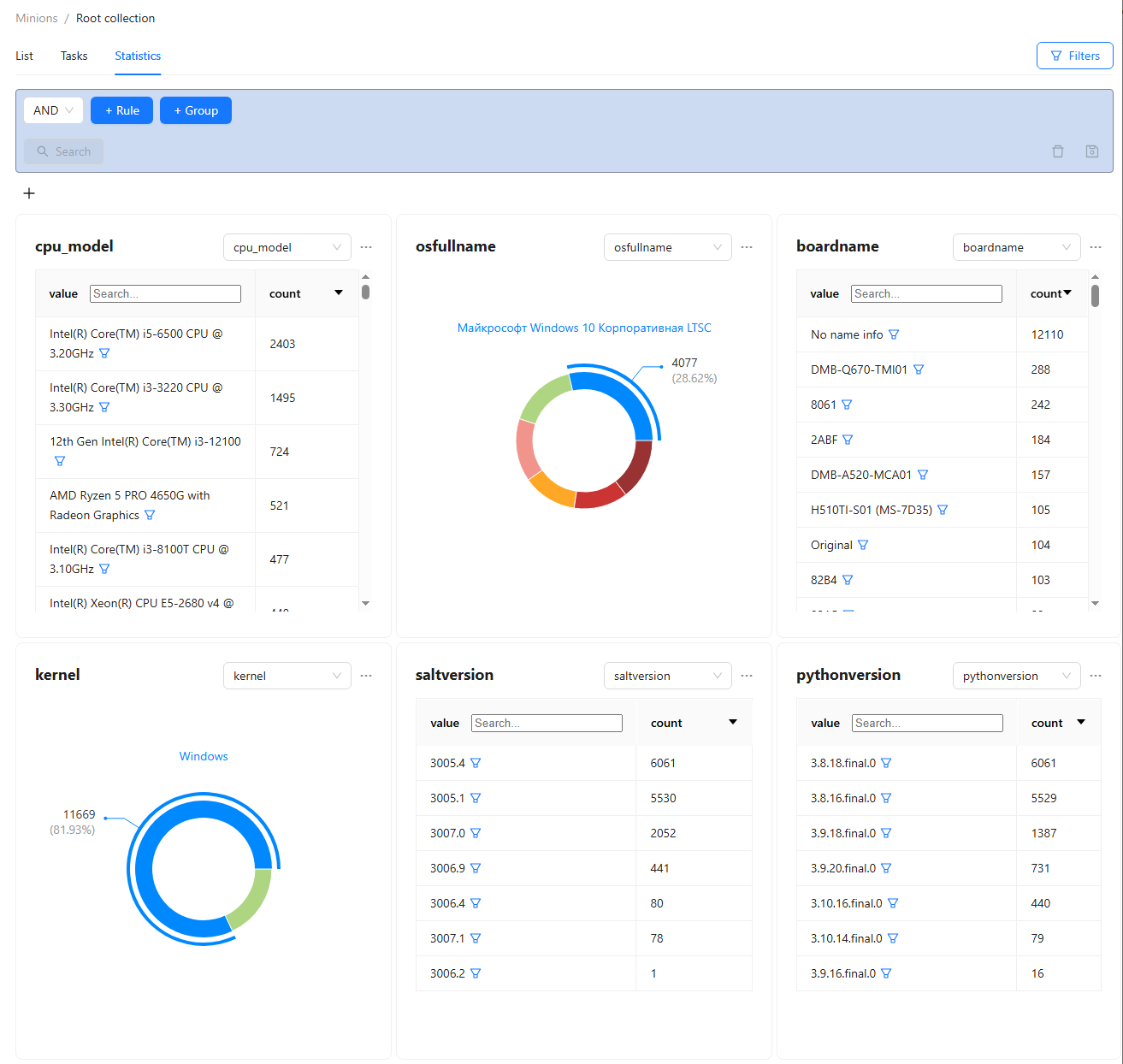
Task: Open the cpu_model field dropdown
Action: pyautogui.click(x=287, y=247)
